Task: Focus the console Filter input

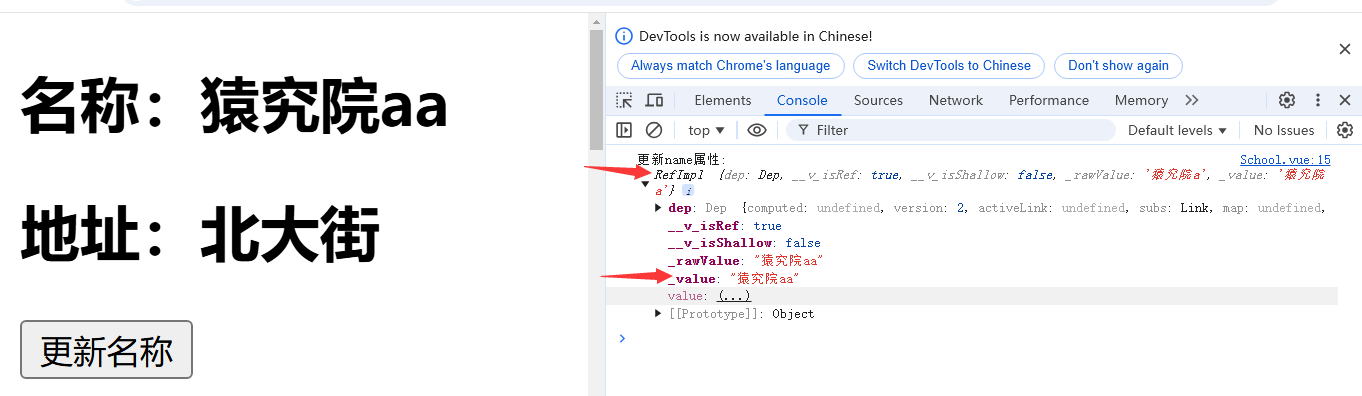Action: pyautogui.click(x=950, y=130)
